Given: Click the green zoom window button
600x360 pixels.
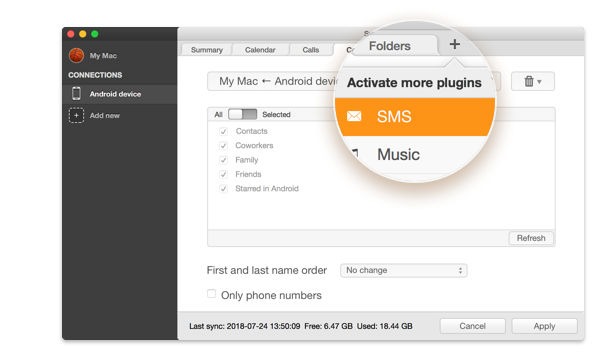Looking at the screenshot, I should coord(95,34).
